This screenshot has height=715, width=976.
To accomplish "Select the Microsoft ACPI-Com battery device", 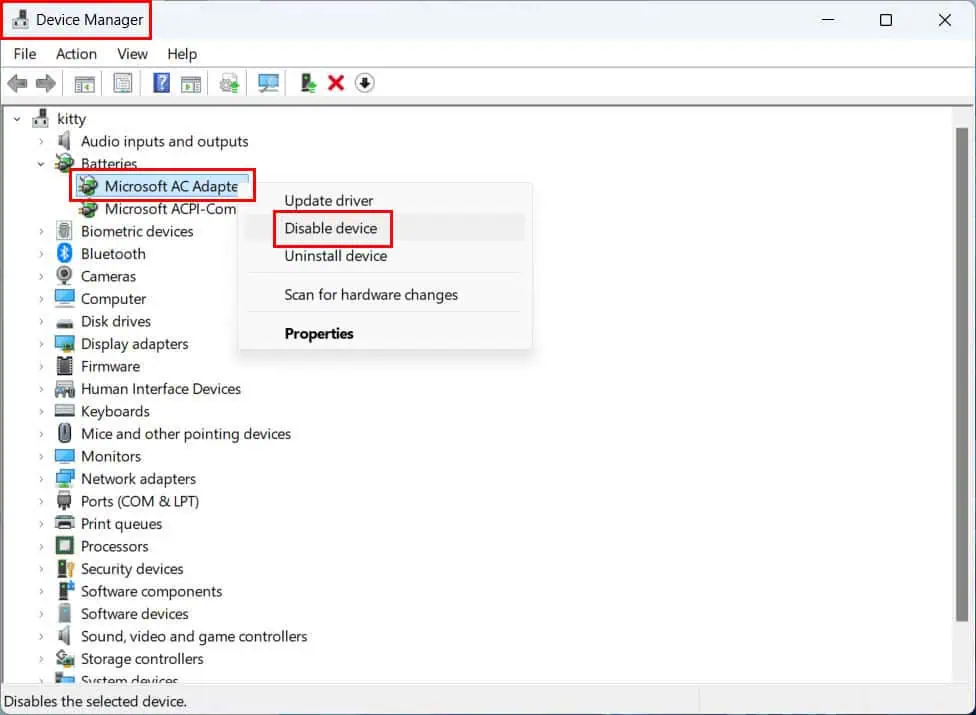I will pyautogui.click(x=170, y=208).
